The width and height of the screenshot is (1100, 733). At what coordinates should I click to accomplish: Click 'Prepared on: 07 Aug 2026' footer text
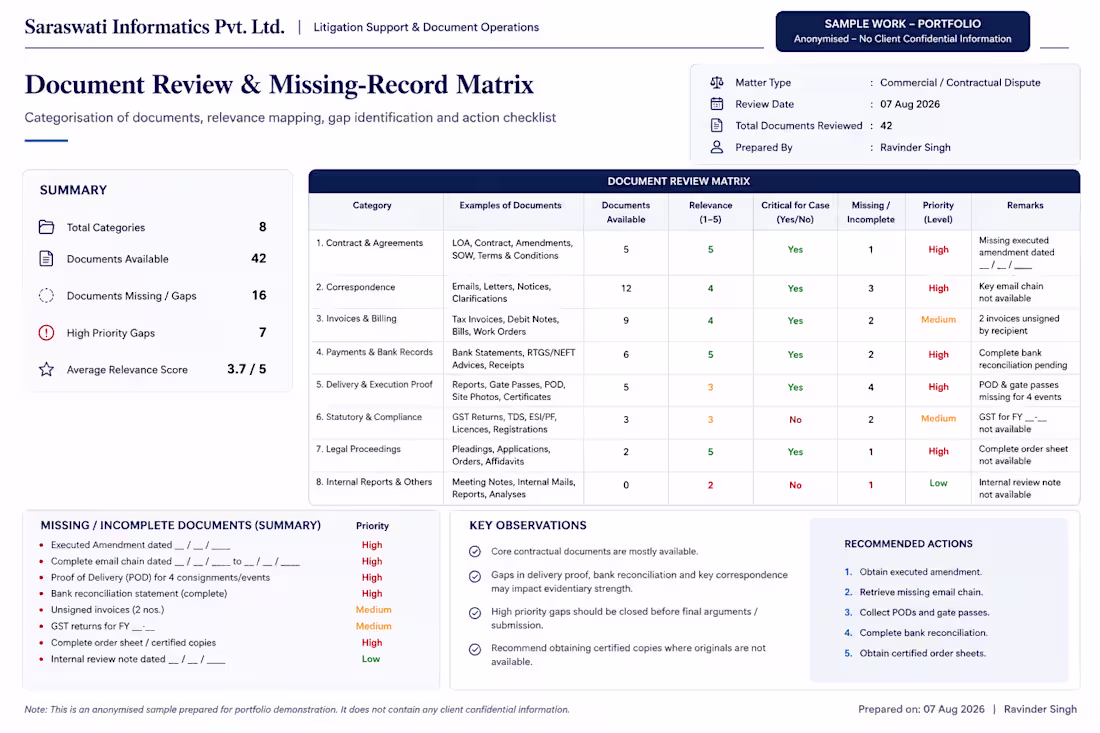coord(921,709)
